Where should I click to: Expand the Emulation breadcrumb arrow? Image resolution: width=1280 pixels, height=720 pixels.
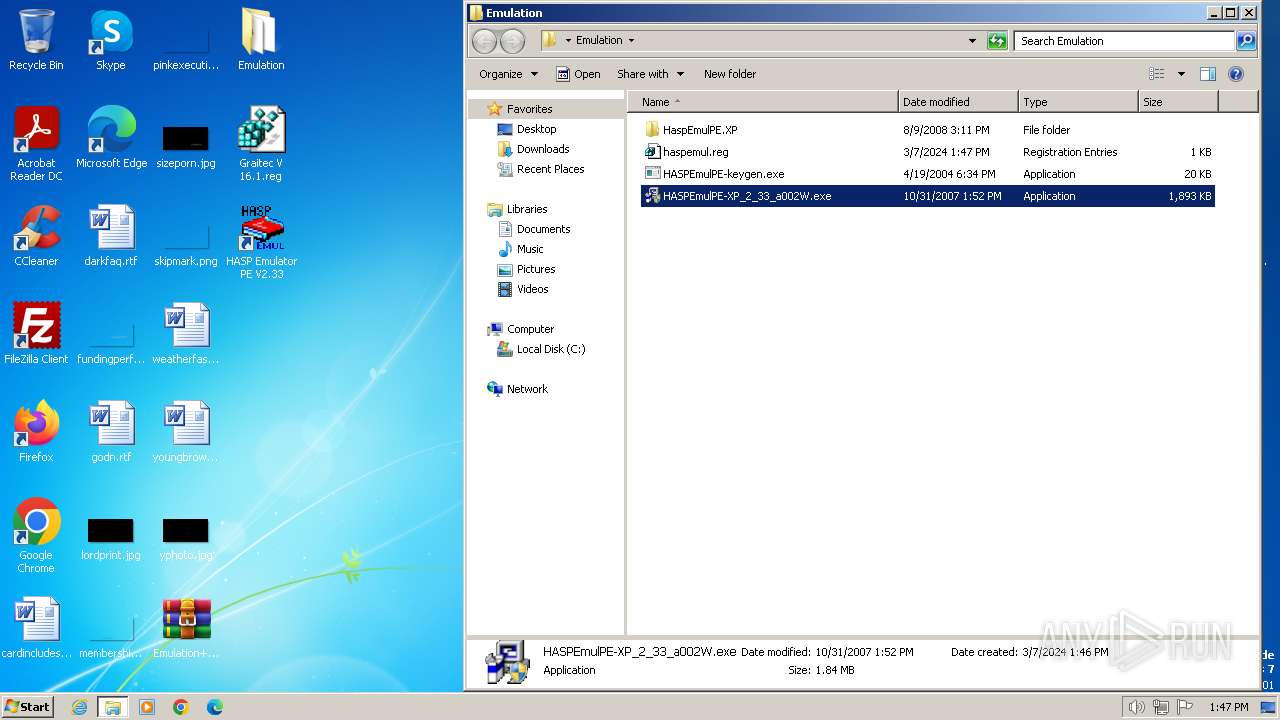pos(631,41)
